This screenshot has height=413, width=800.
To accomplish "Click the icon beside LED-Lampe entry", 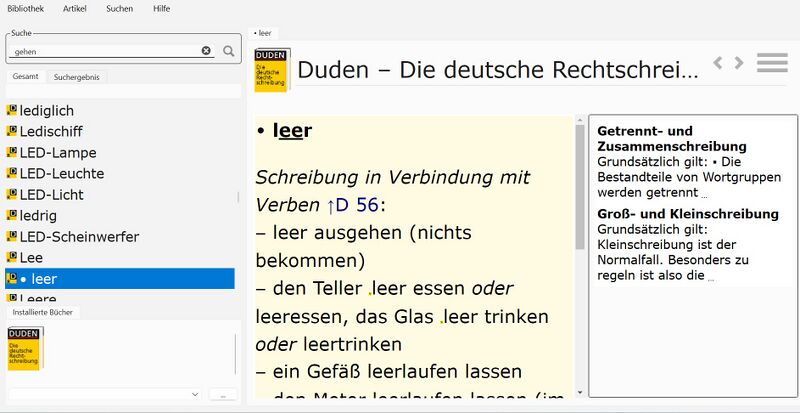I will tap(12, 153).
